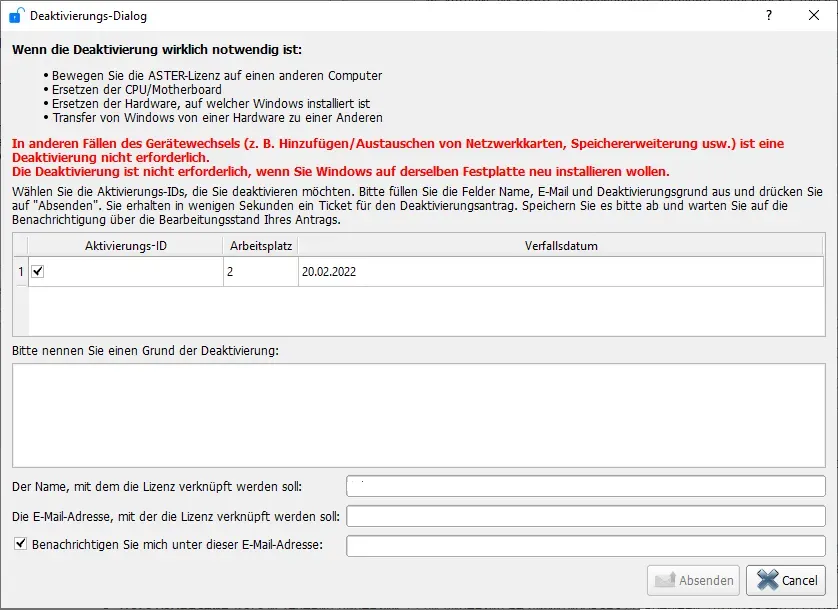Select the Arbeitsplatz cell showing 2
Image resolution: width=838 pixels, height=610 pixels.
259,271
